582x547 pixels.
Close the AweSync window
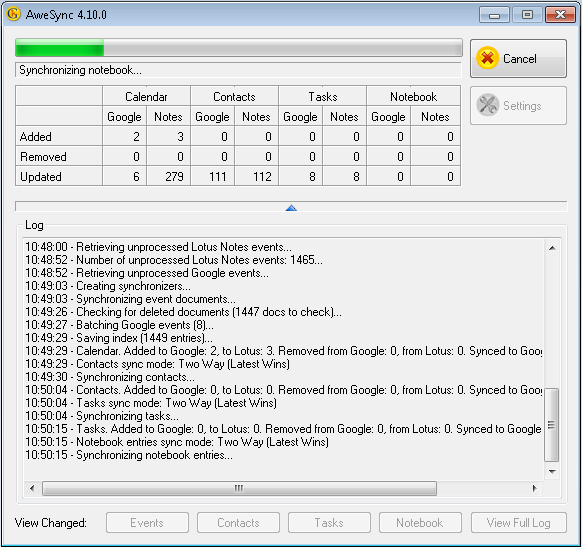pos(560,15)
